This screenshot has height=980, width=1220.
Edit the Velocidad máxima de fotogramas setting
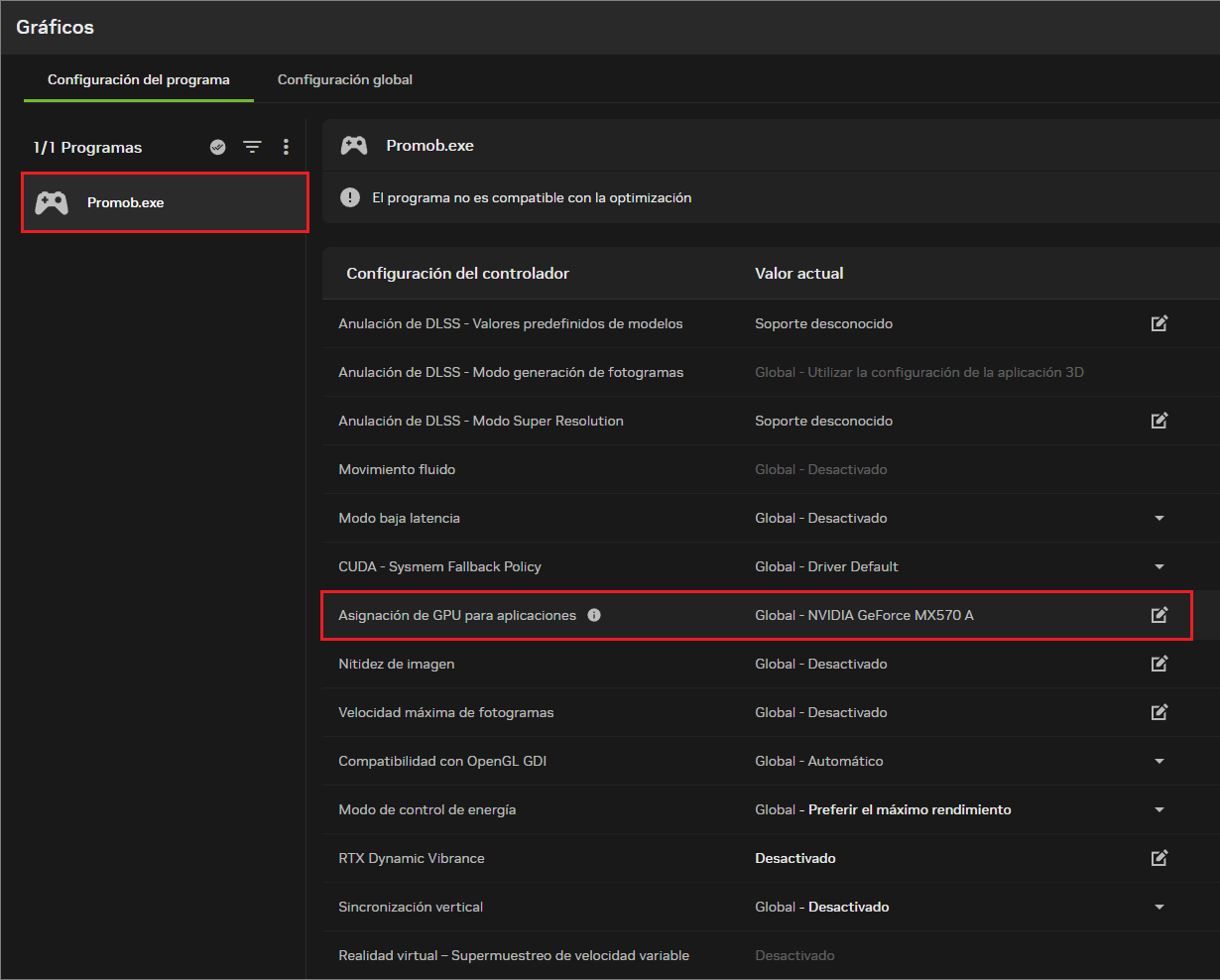coord(1159,712)
